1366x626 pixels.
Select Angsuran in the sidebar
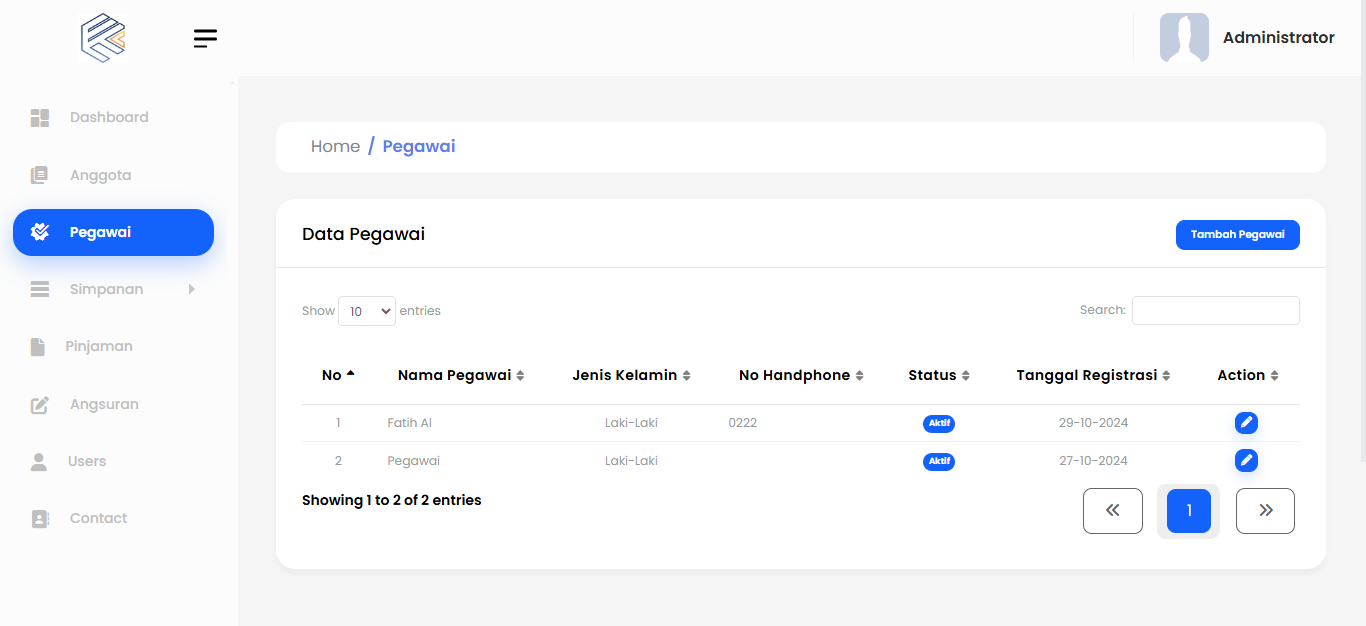pos(104,404)
